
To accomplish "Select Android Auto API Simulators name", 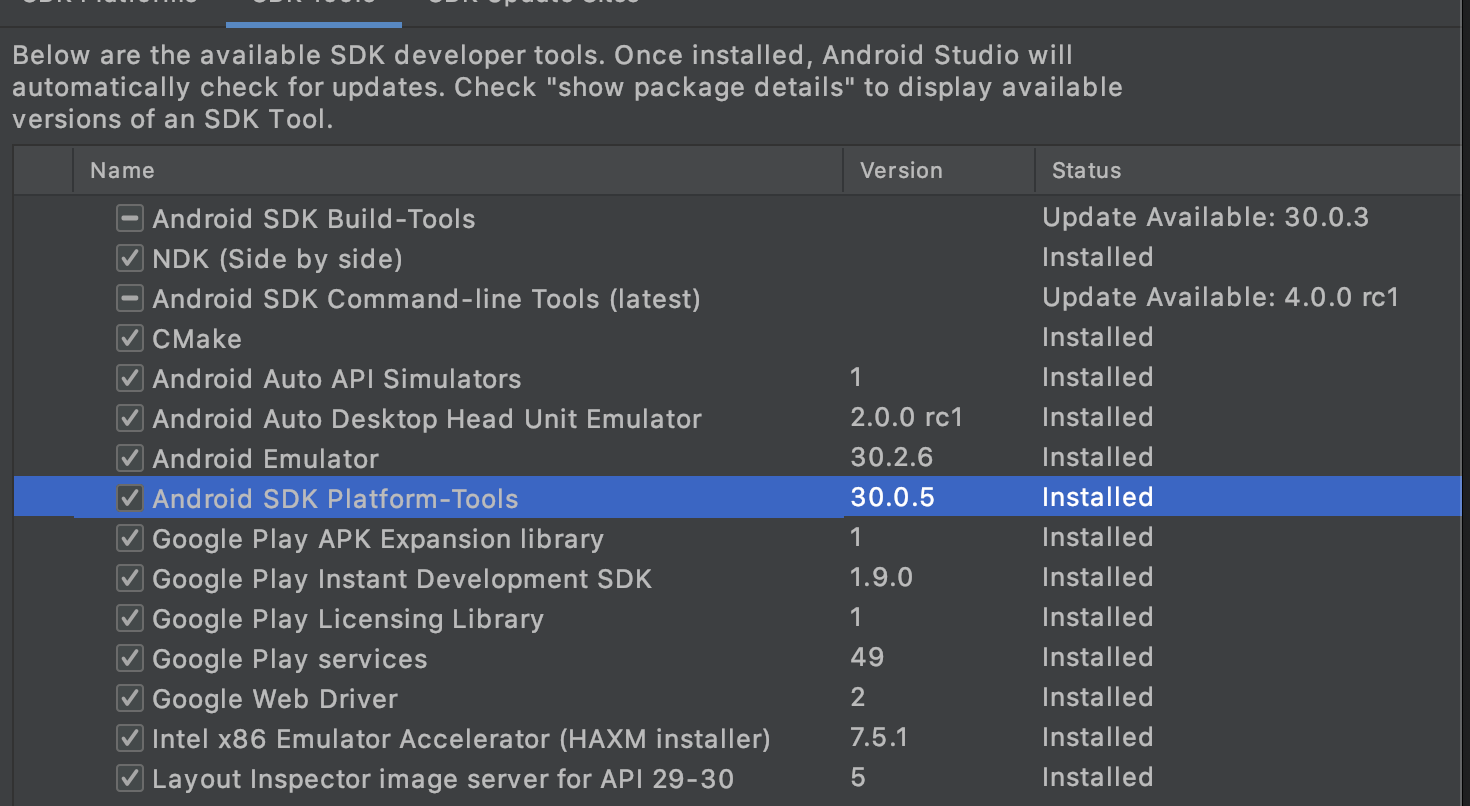I will [337, 379].
